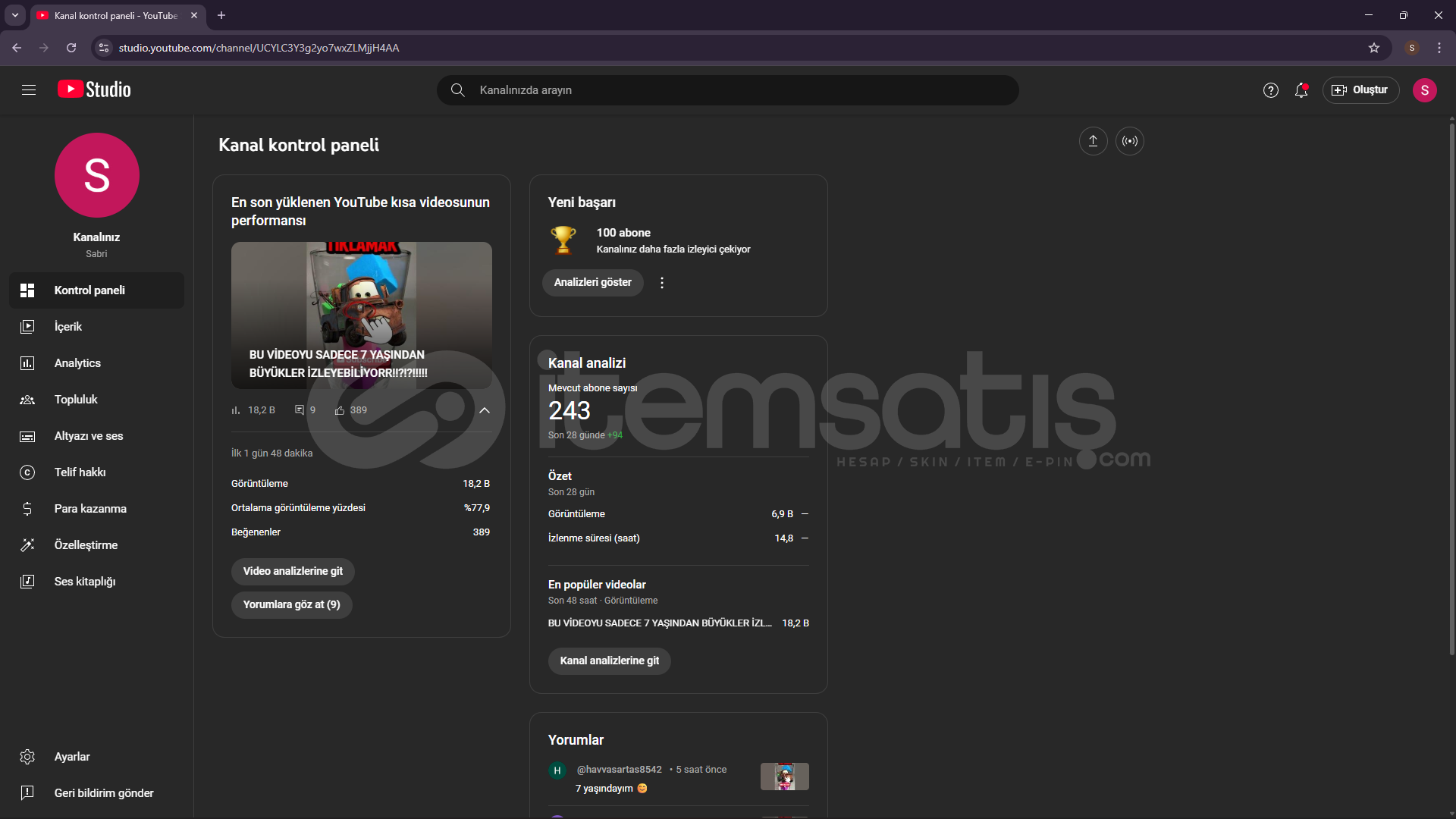Click the Özelleştirme magic wand icon

[x=27, y=545]
